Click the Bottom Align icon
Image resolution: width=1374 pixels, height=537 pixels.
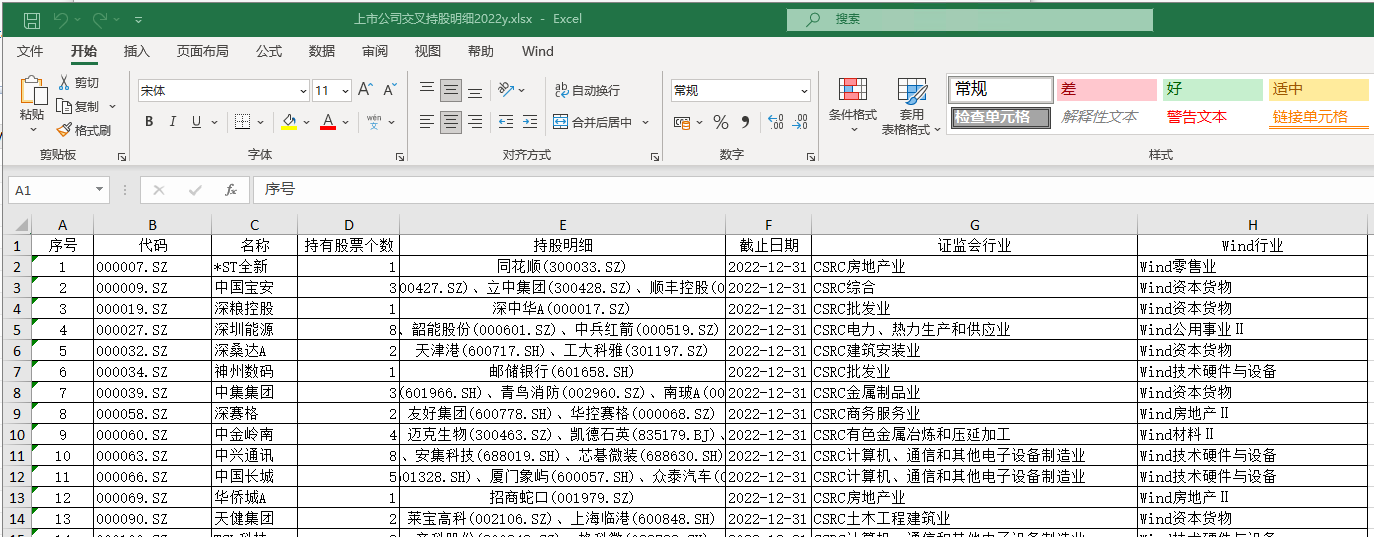[x=475, y=90]
